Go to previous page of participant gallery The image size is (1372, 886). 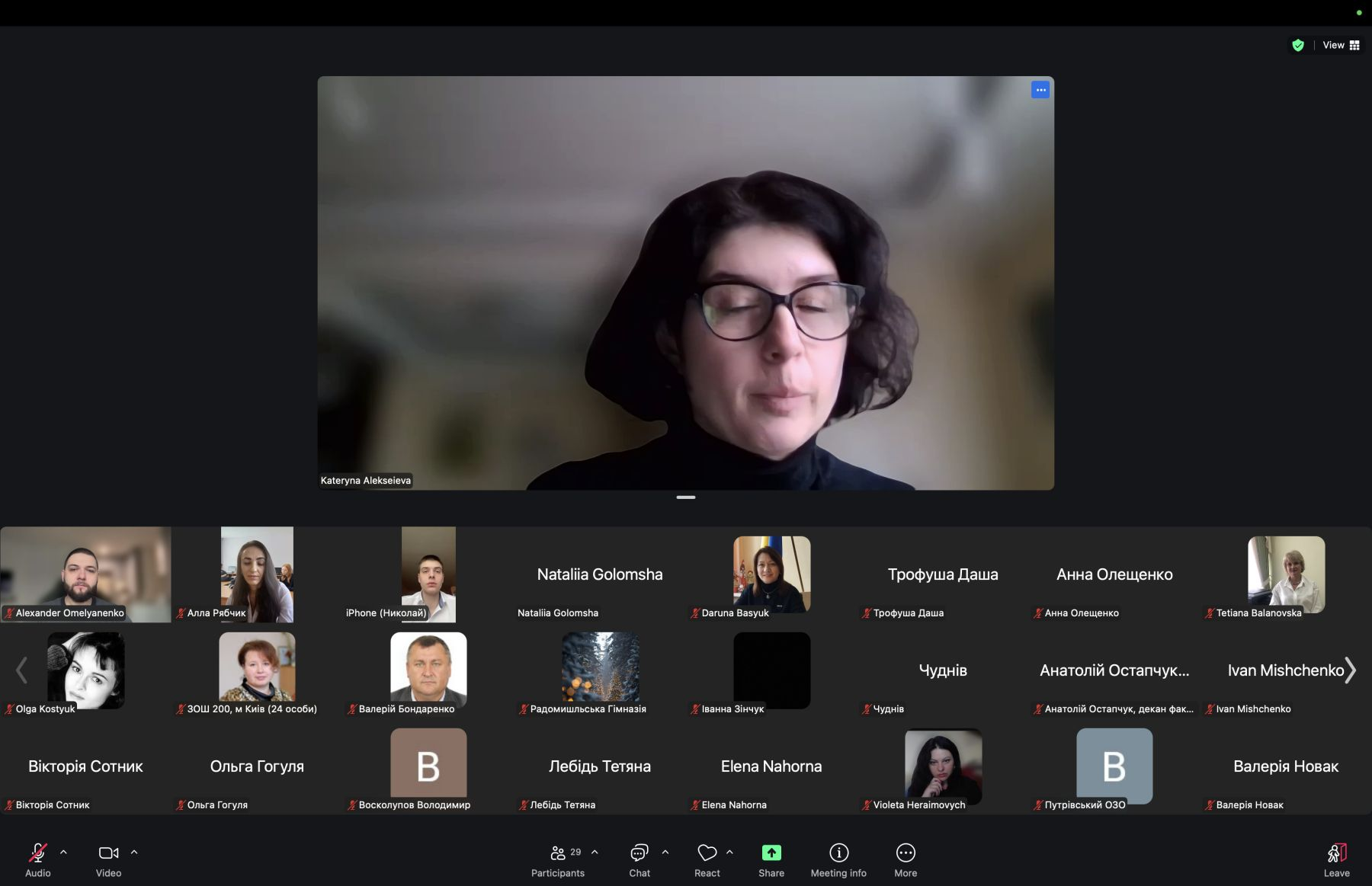coord(21,670)
